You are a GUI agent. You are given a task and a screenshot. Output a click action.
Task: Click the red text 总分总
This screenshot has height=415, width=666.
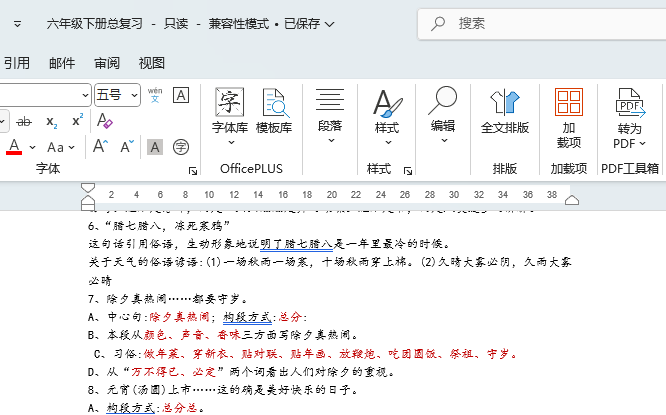[x=180, y=408]
